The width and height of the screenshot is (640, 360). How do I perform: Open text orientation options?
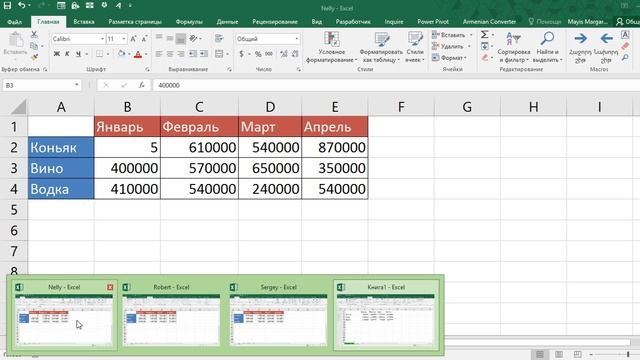[x=194, y=38]
